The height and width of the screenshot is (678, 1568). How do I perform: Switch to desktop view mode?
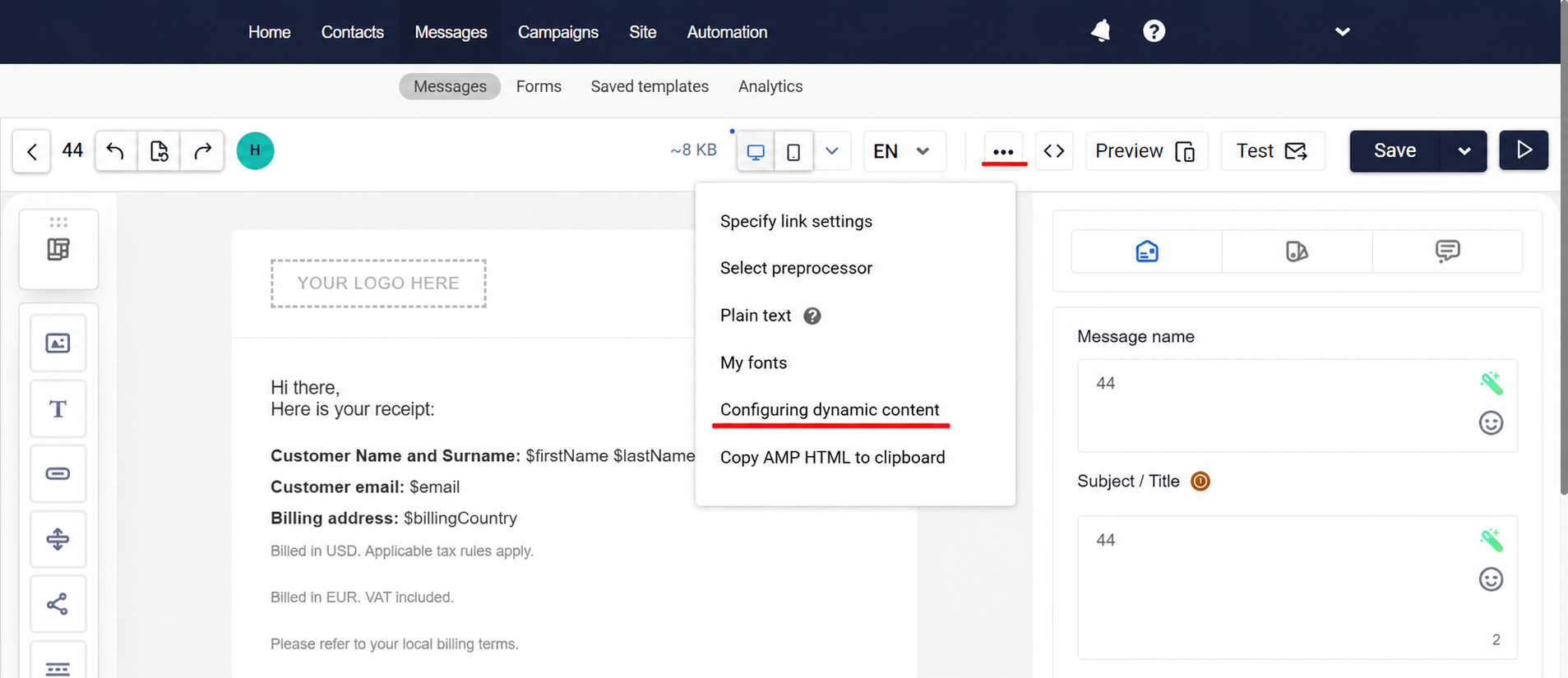(x=756, y=151)
